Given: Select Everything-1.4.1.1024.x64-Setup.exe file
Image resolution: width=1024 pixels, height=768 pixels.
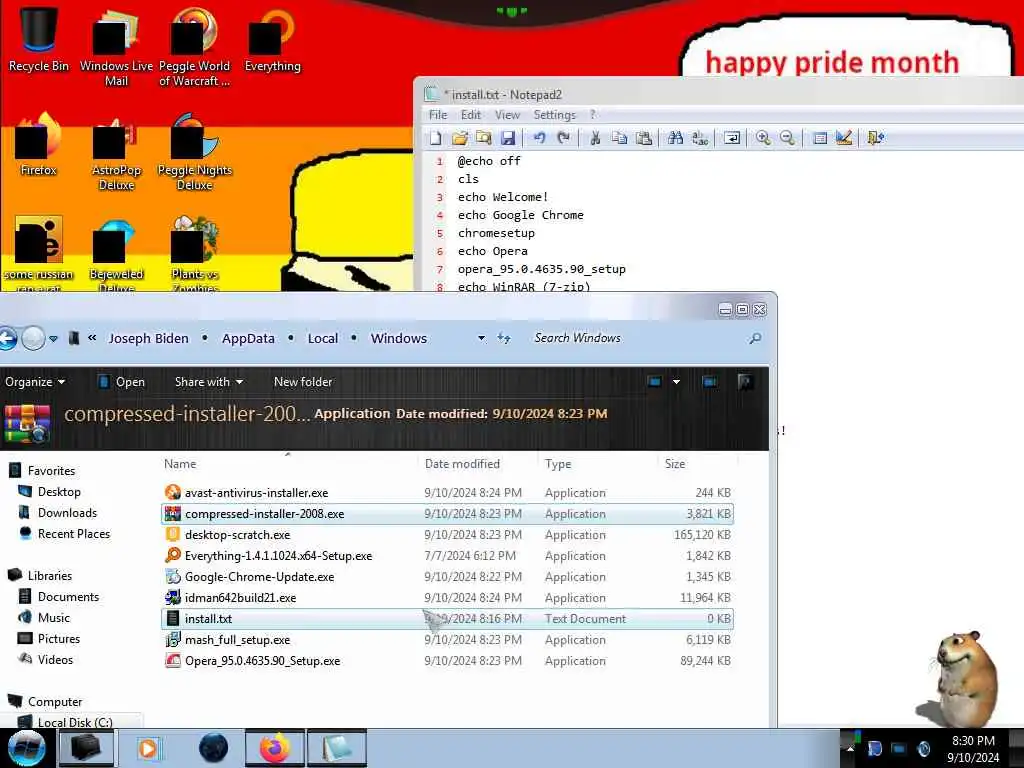Looking at the screenshot, I should tap(447, 556).
